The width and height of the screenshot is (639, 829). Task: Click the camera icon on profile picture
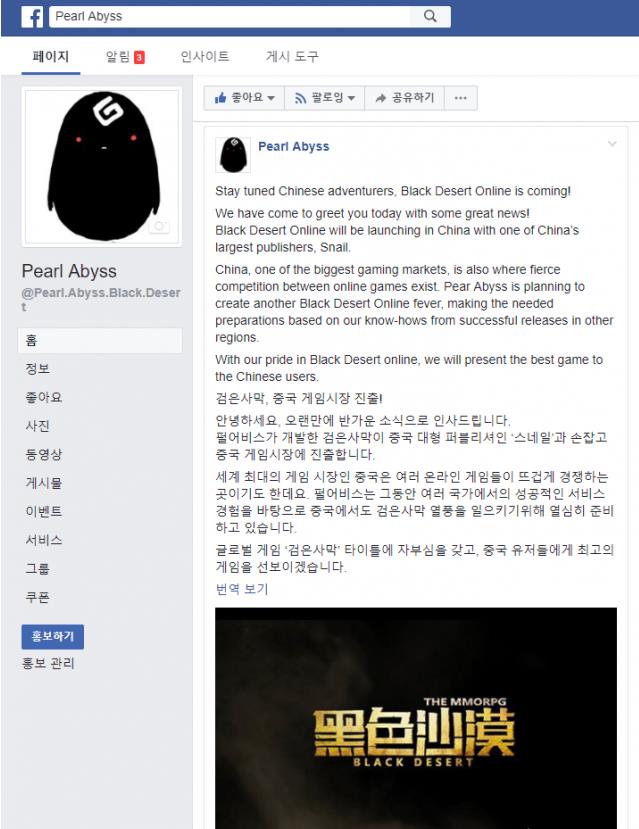coord(159,227)
